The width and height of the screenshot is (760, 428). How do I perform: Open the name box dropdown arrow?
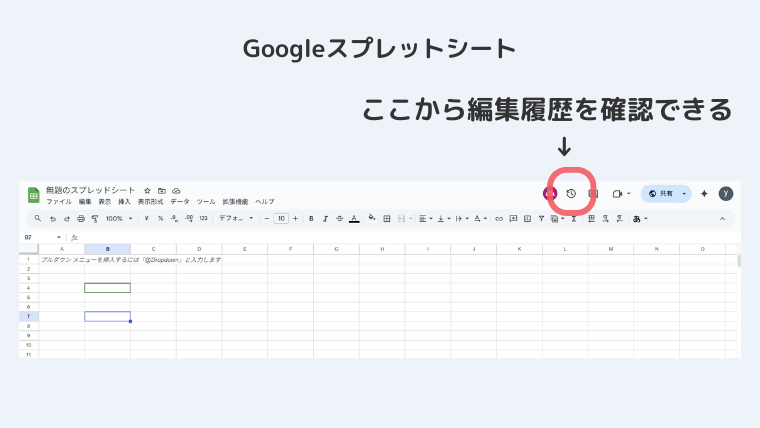click(59, 237)
